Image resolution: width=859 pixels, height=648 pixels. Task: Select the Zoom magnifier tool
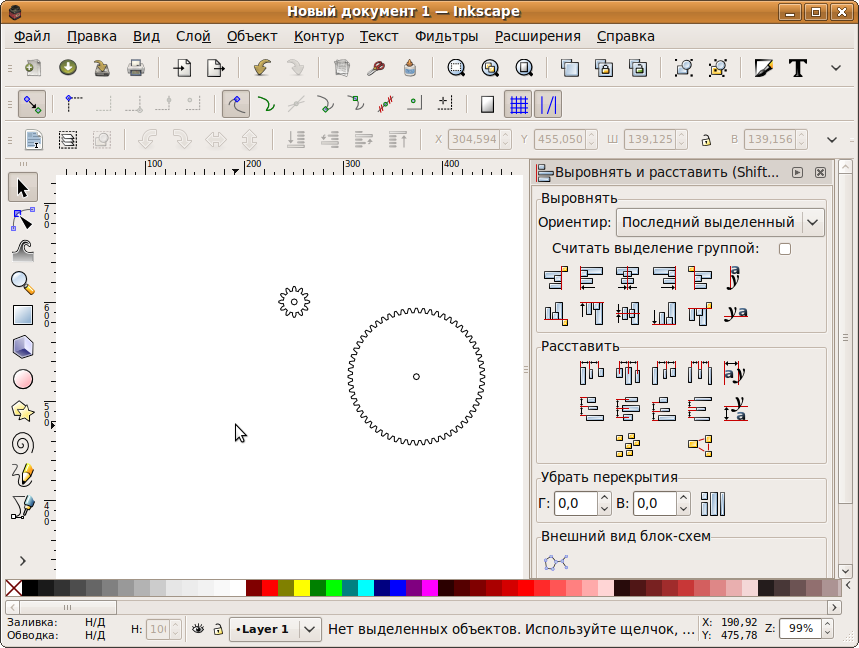[x=23, y=283]
